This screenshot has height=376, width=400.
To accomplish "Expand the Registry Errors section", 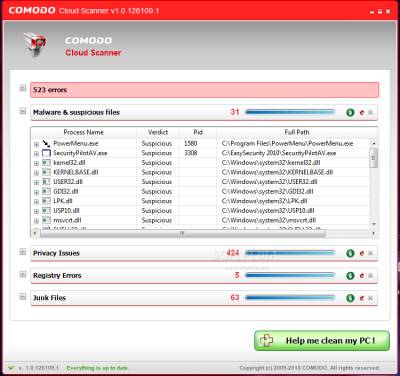I will pyautogui.click(x=22, y=274).
